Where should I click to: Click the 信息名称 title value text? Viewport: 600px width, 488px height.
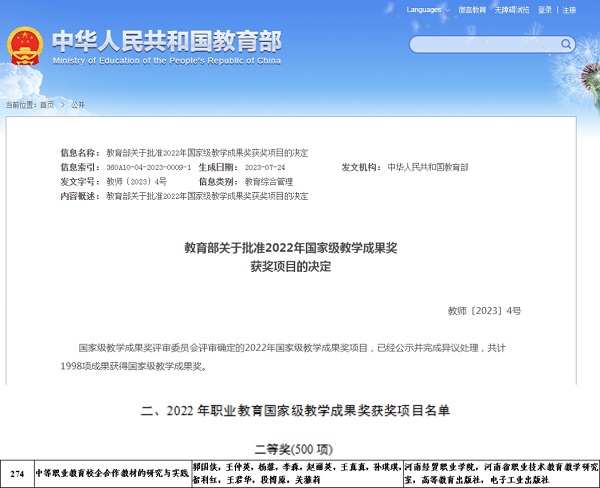coord(207,152)
